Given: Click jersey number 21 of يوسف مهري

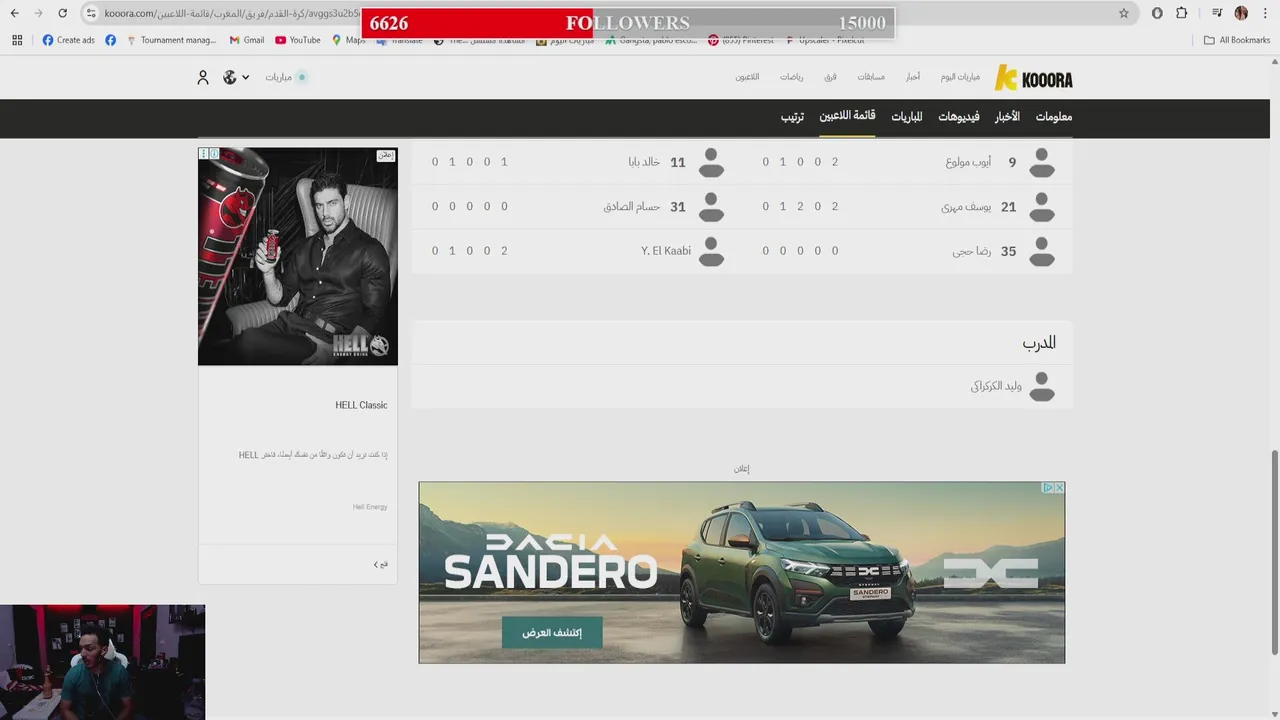Looking at the screenshot, I should [x=1008, y=207].
